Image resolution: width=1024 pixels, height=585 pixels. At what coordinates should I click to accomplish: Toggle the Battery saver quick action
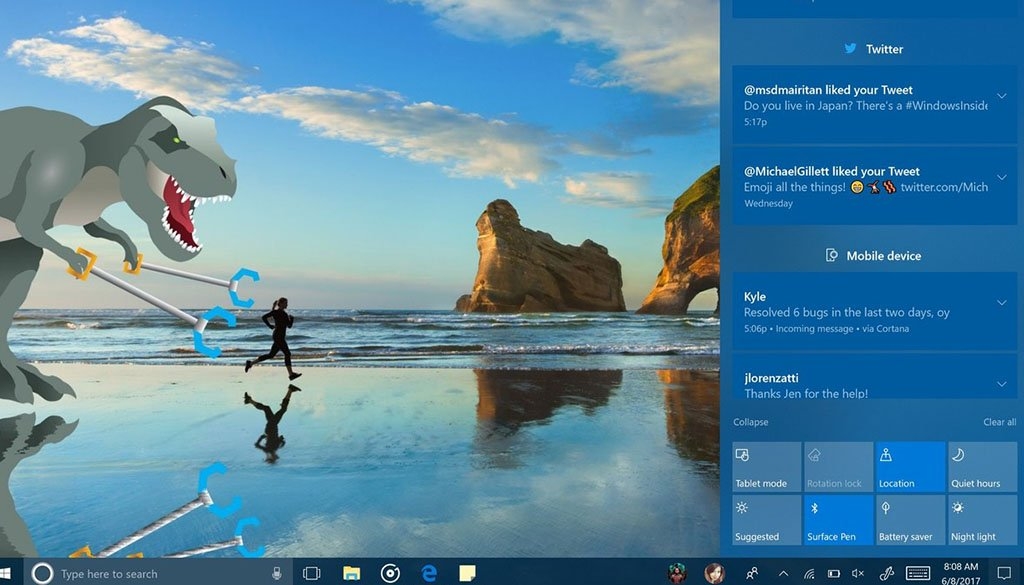coord(910,520)
